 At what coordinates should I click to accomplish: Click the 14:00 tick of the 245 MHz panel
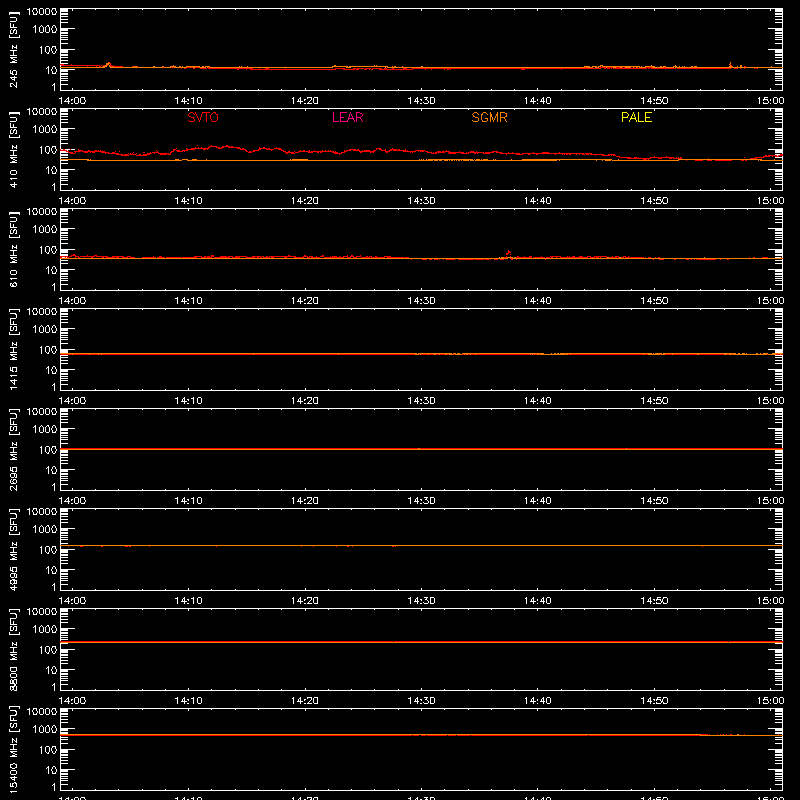tap(72, 101)
